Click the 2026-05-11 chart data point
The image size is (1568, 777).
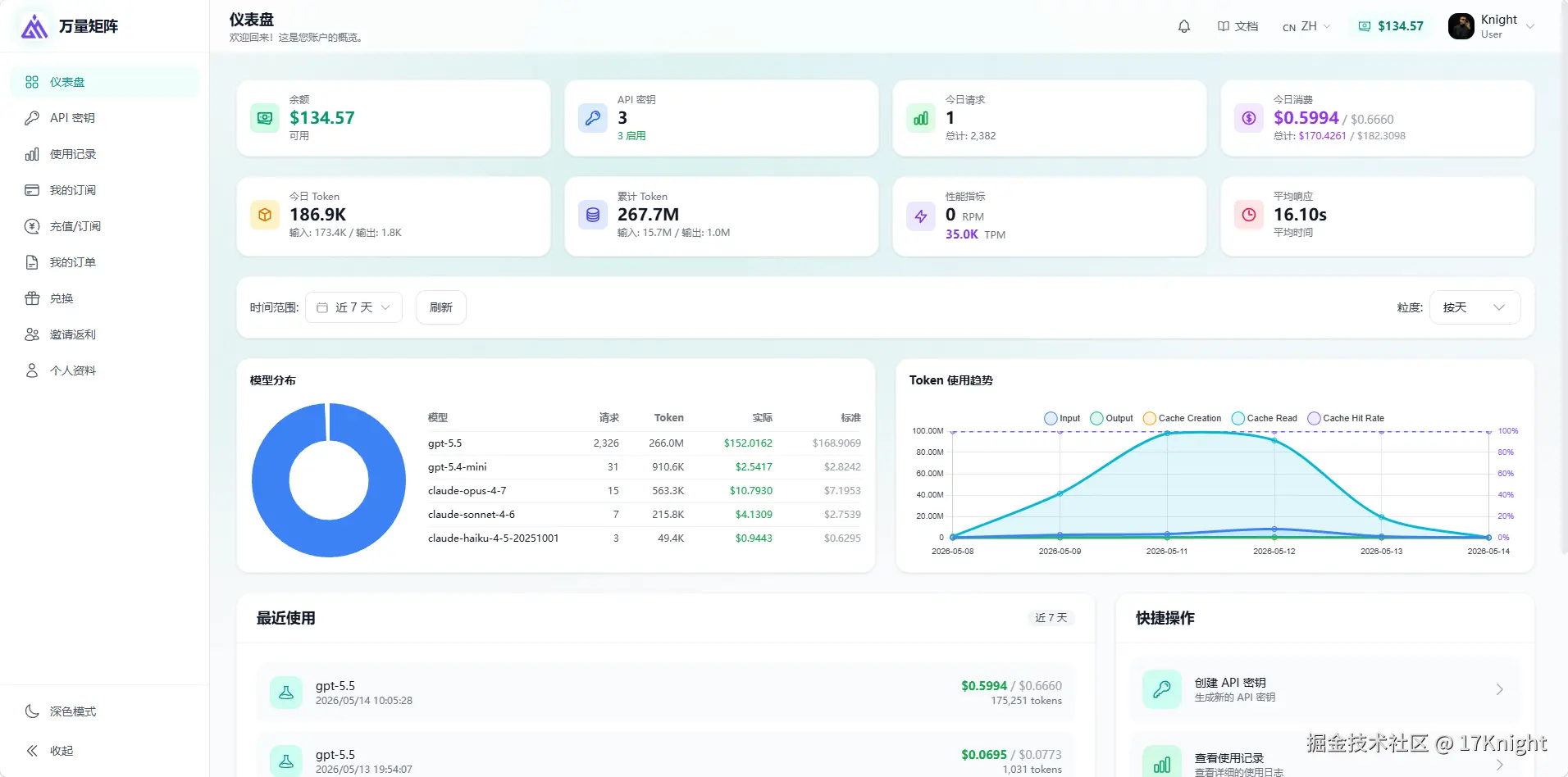pyautogui.click(x=1167, y=434)
